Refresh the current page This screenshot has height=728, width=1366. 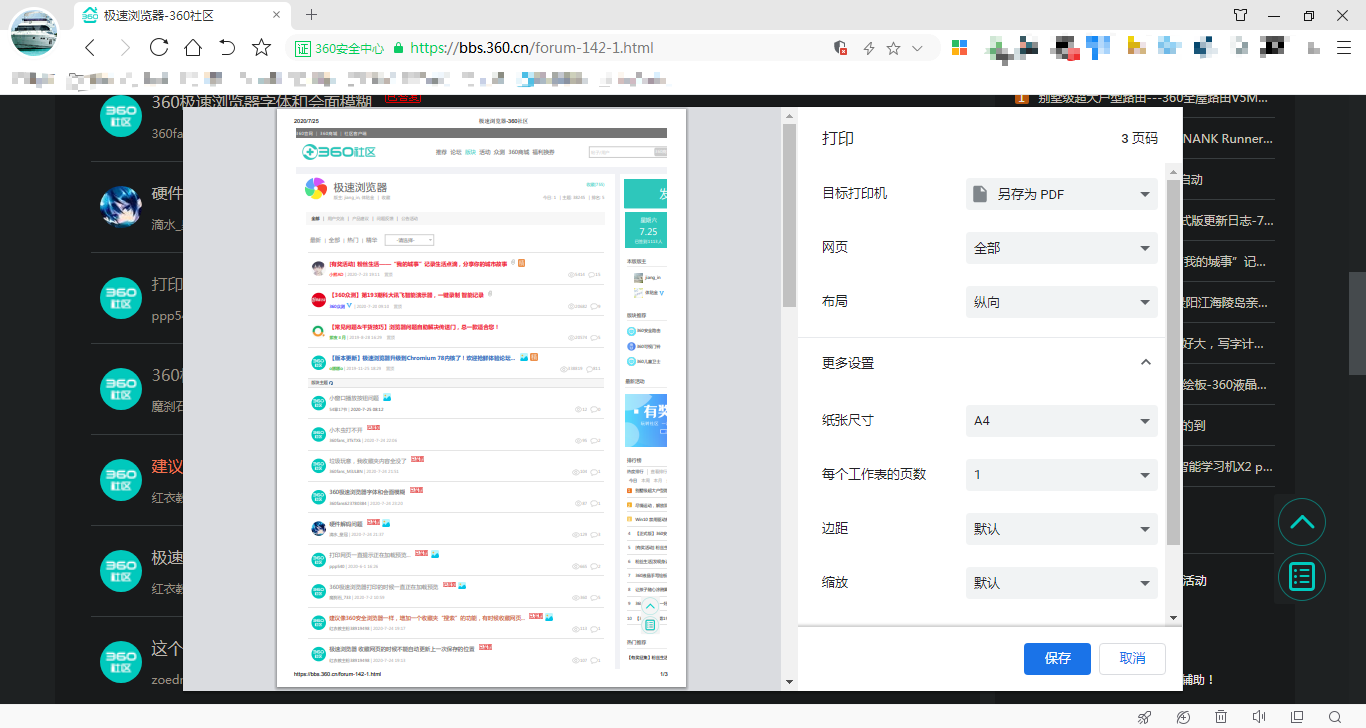click(158, 47)
